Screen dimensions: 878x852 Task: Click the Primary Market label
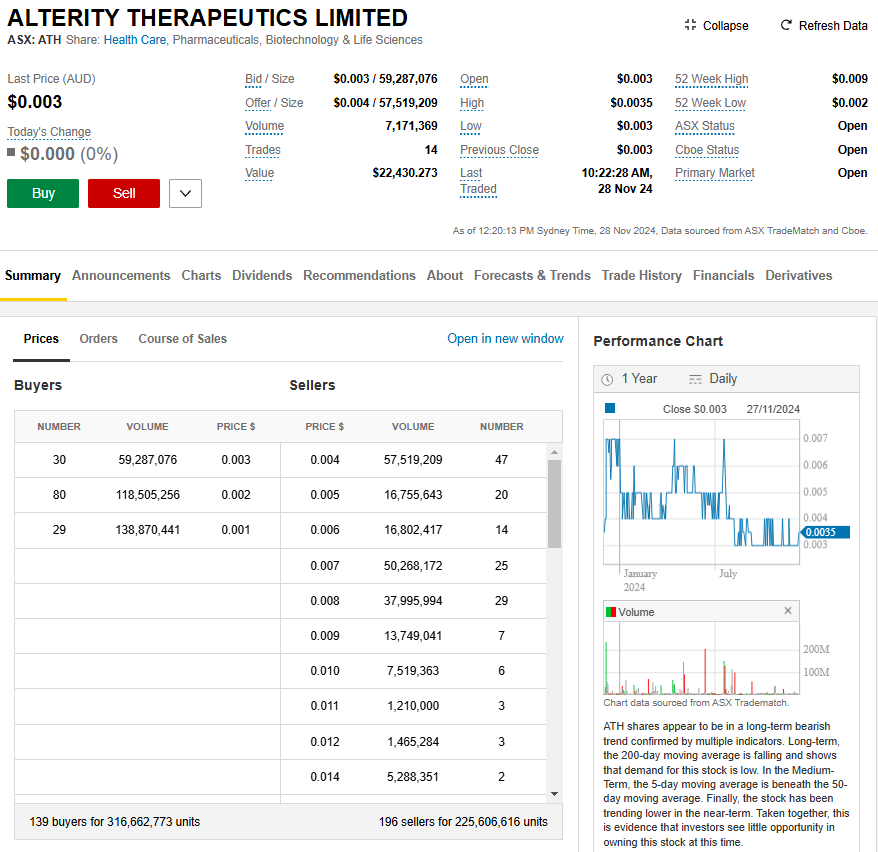[x=714, y=173]
